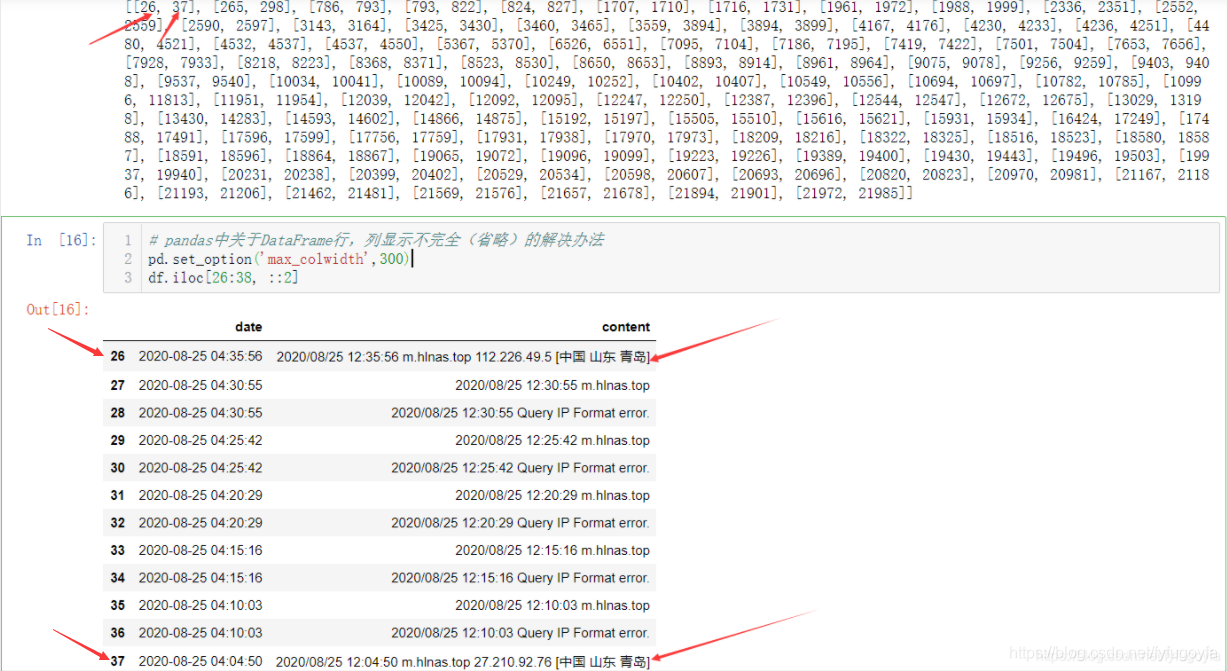This screenshot has height=671, width=1227.
Task: Click content '12:25:42 m.hlnas.top'
Action: pos(552,440)
